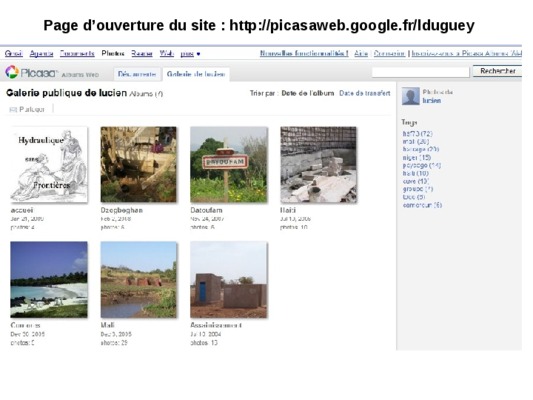Open the Découvertes tab
Screen dimensions: 533x400
pyautogui.click(x=137, y=74)
